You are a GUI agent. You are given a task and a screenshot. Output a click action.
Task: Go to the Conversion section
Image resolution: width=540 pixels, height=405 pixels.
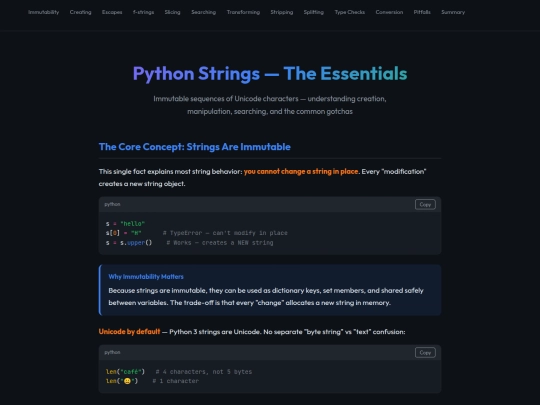click(389, 12)
